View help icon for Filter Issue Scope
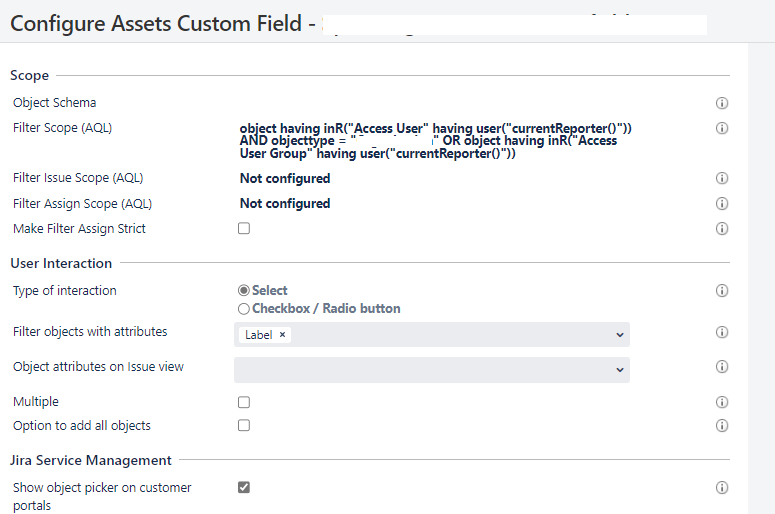This screenshot has width=775, height=514. coord(722,178)
